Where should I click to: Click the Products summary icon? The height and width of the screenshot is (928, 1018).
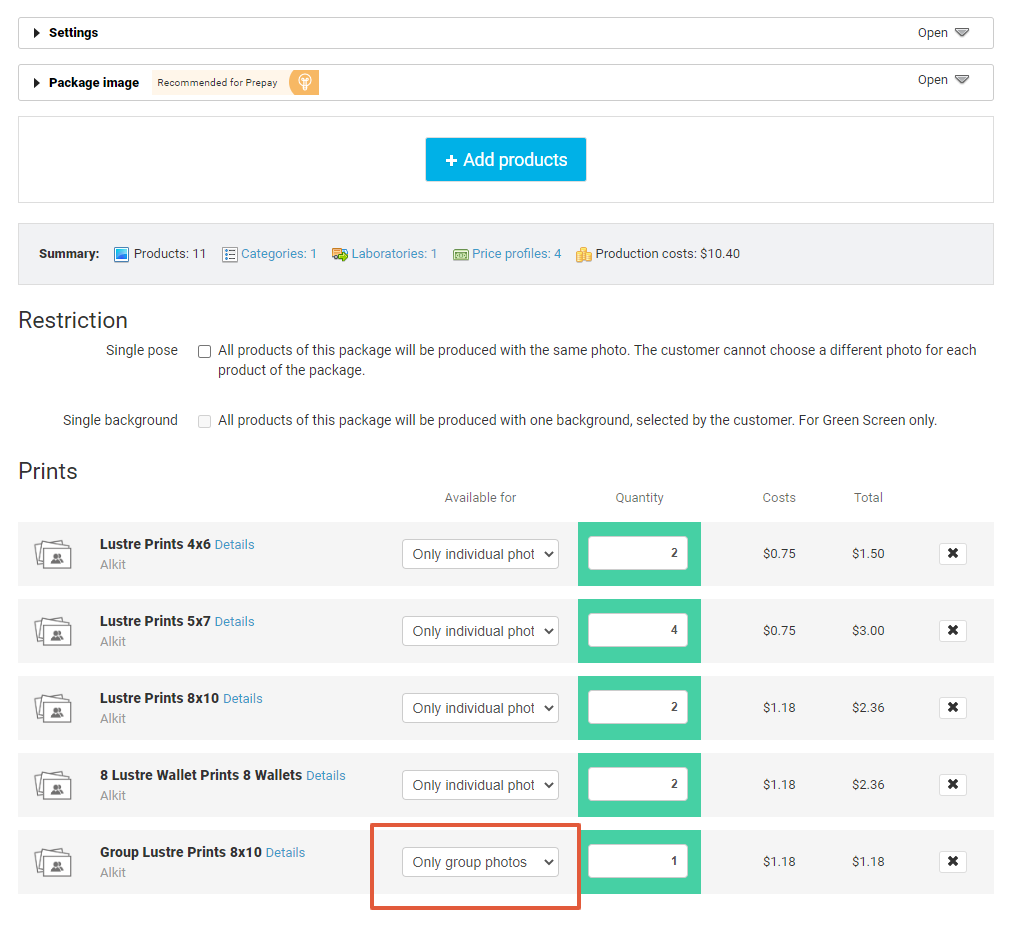(121, 255)
